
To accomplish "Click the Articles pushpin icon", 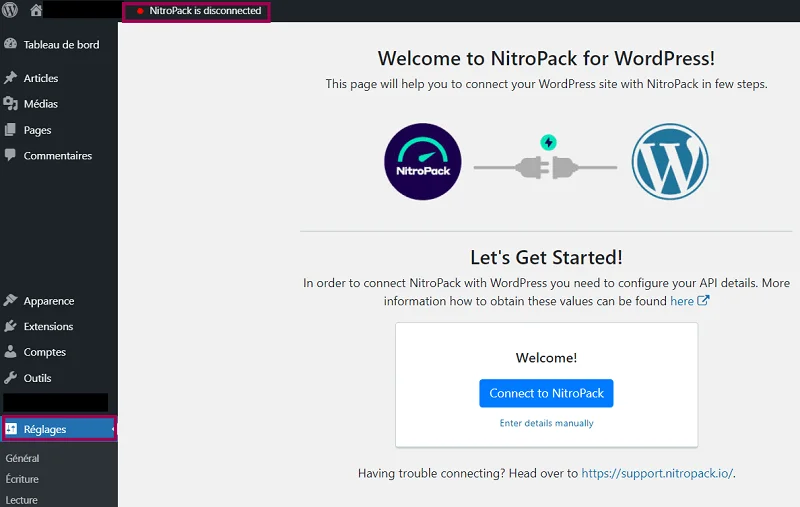I will click(10, 78).
